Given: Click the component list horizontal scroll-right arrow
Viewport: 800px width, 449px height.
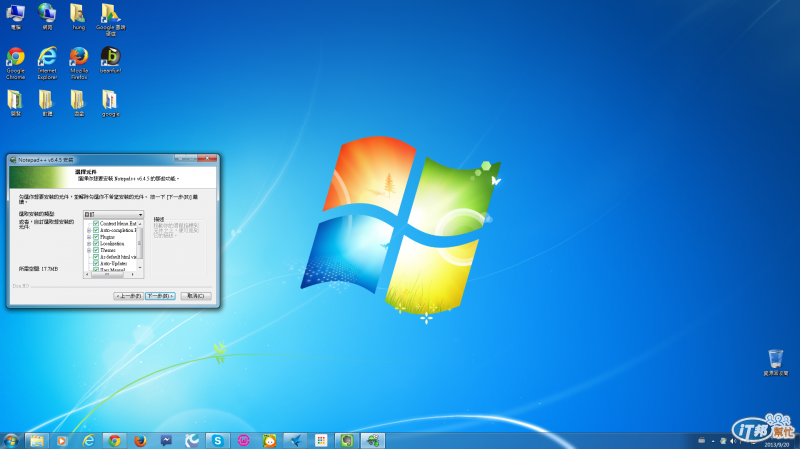Looking at the screenshot, I should tap(133, 275).
